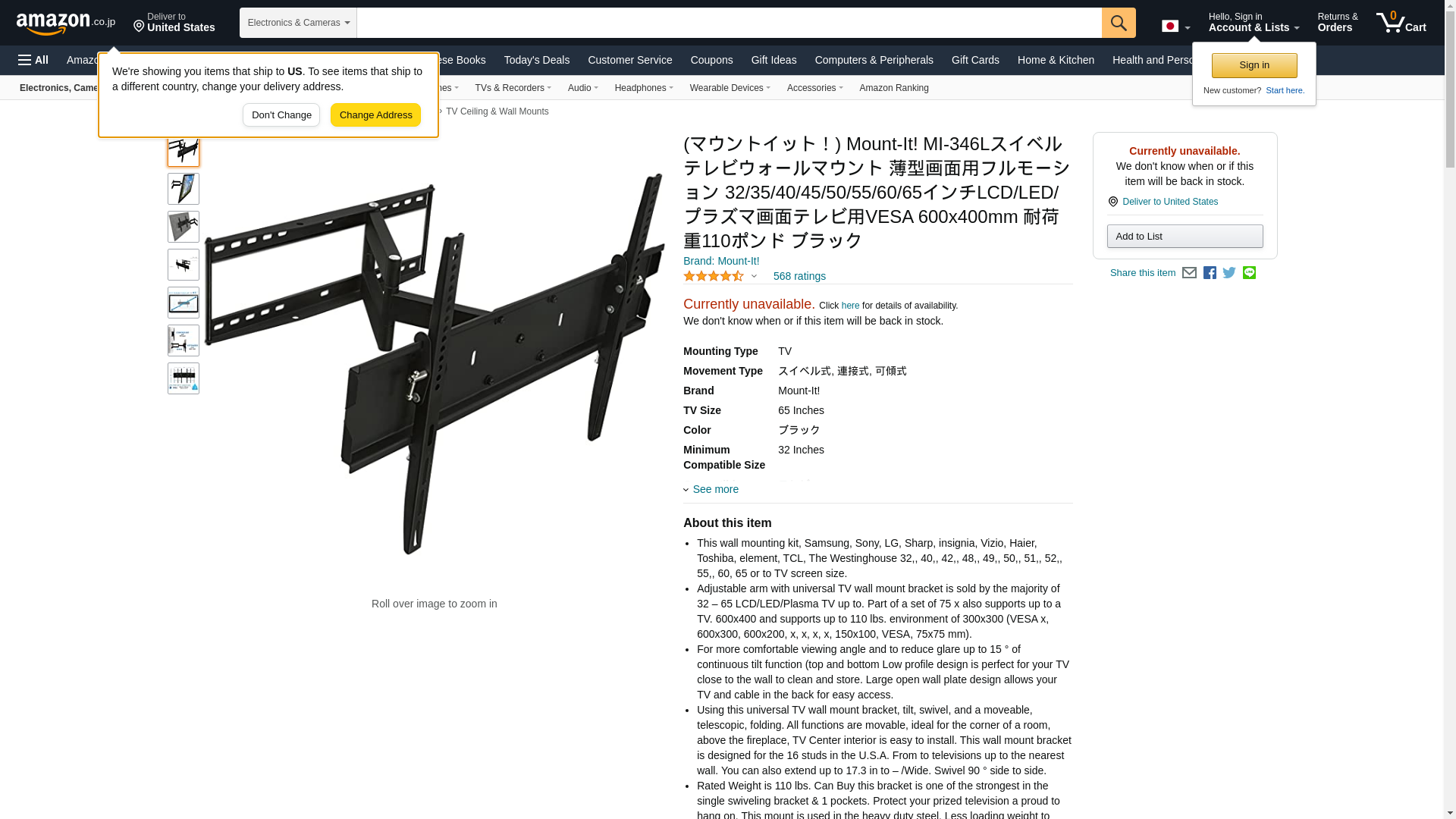Viewport: 1456px width, 819px height.
Task: Focus the Amazon search input field
Action: (x=729, y=23)
